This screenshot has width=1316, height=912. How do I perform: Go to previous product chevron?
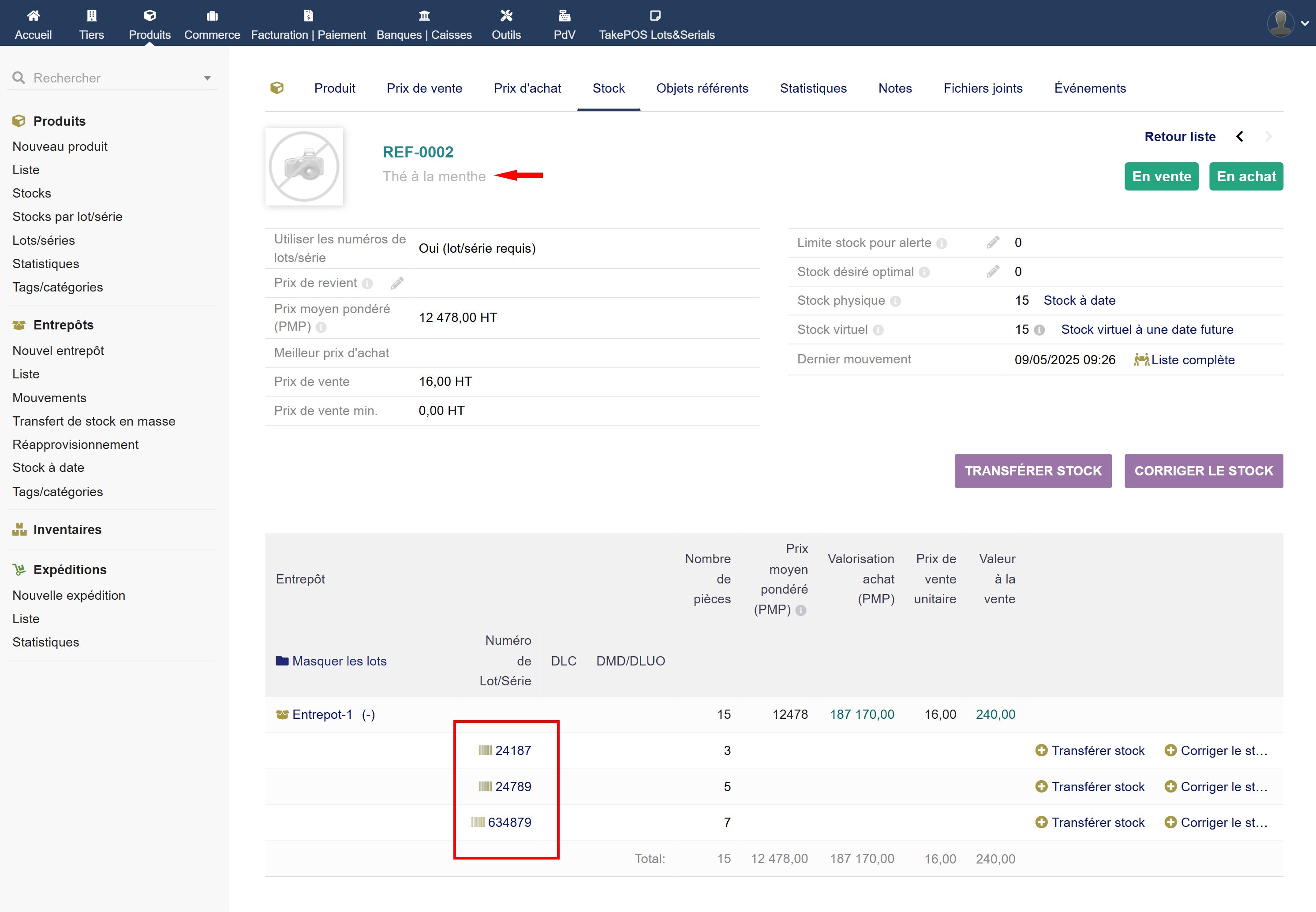pyautogui.click(x=1239, y=137)
